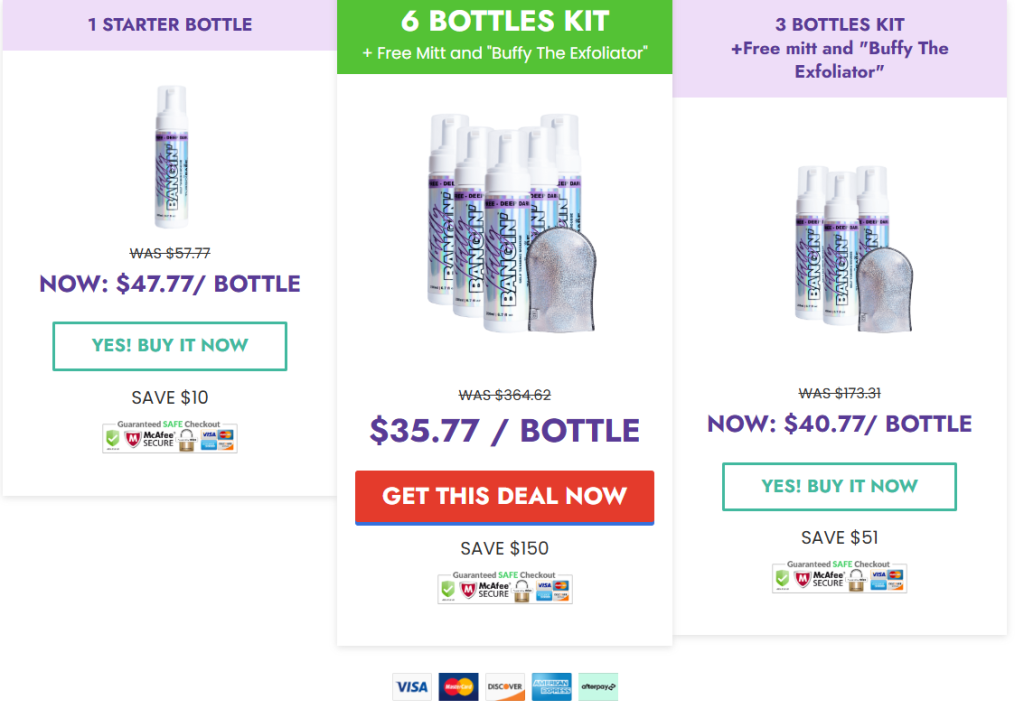Viewport: 1024px width, 709px height.
Task: Click the 3 BOTTLES KIT header
Action: click(839, 48)
